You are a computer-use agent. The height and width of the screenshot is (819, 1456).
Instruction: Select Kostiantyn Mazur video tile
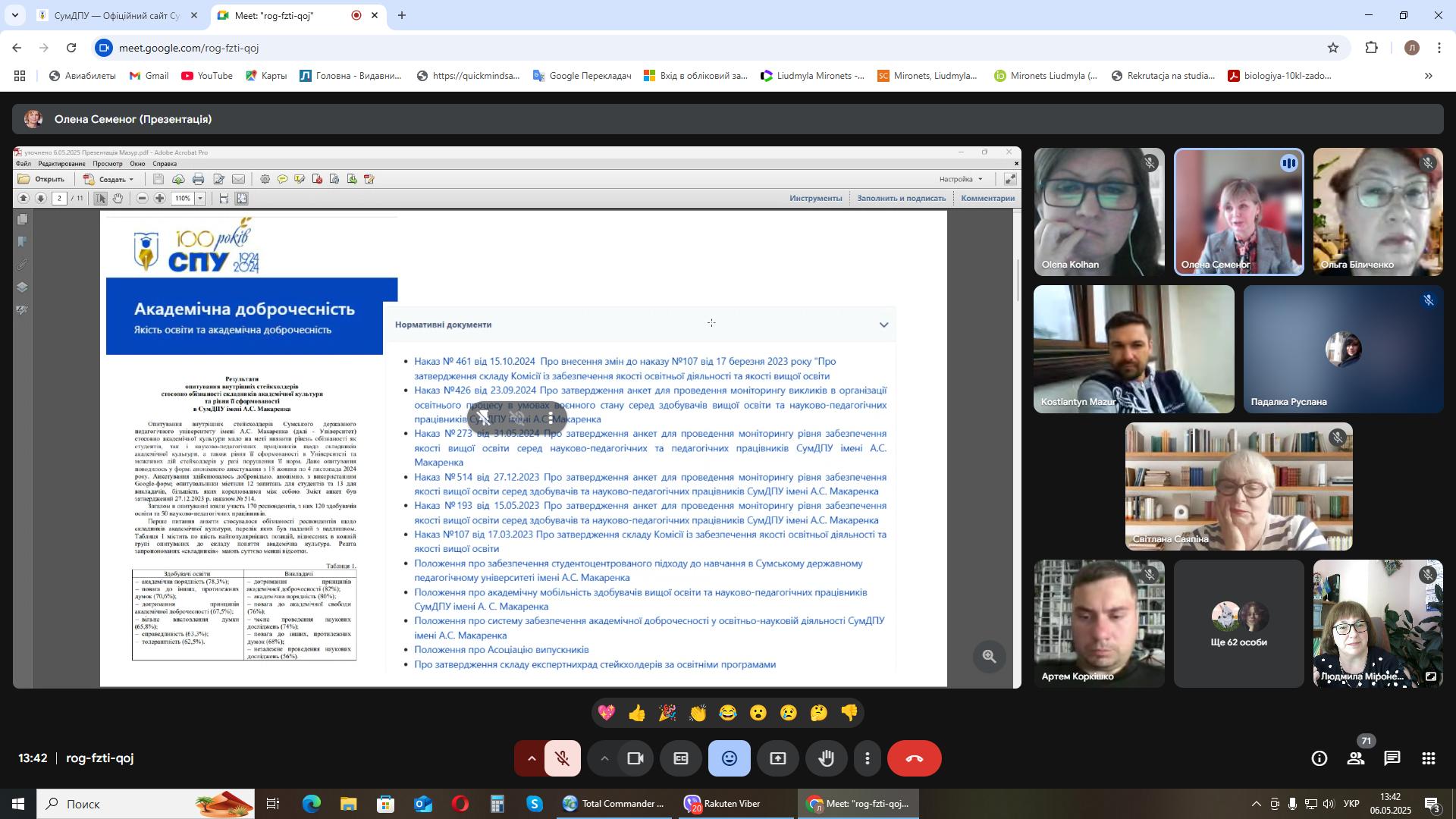coord(1134,350)
